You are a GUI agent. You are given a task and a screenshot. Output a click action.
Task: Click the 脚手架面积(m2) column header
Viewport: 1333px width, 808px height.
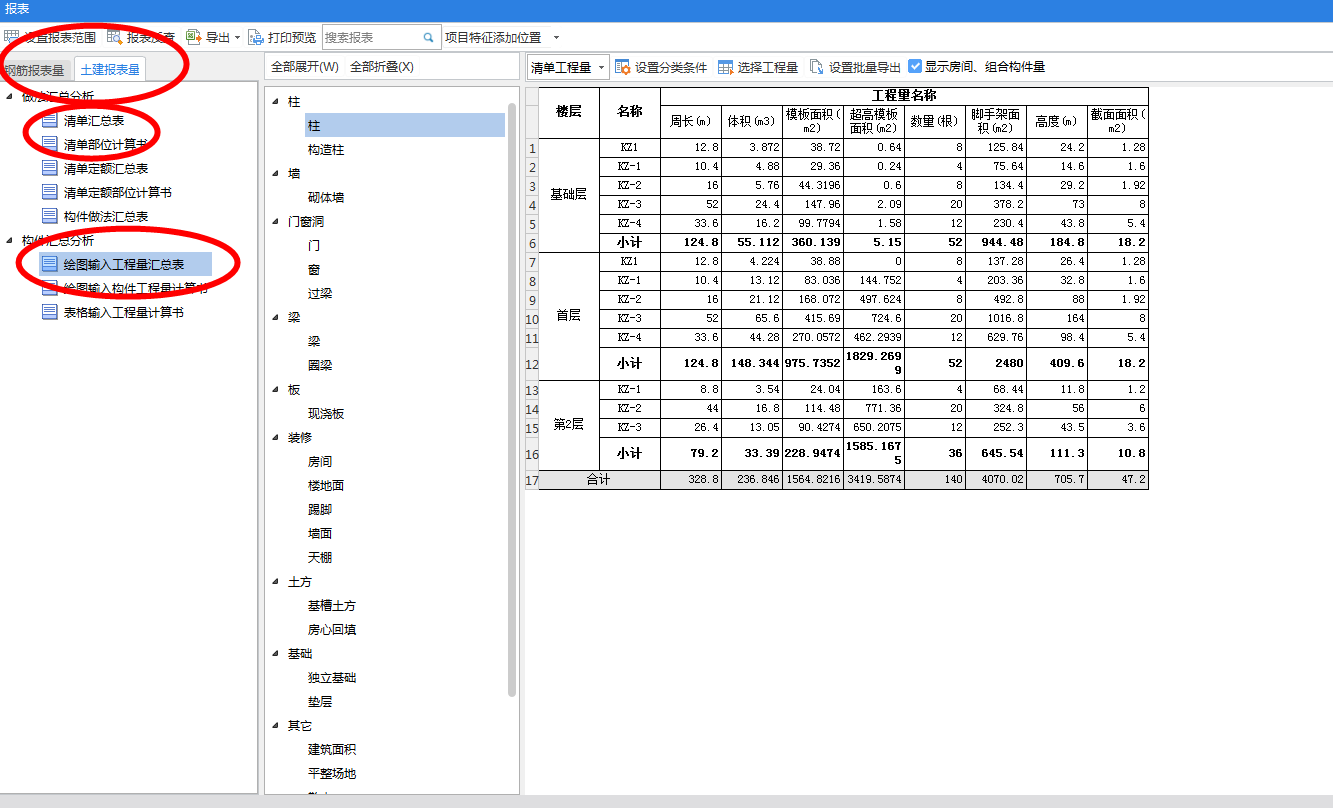[x=995, y=121]
